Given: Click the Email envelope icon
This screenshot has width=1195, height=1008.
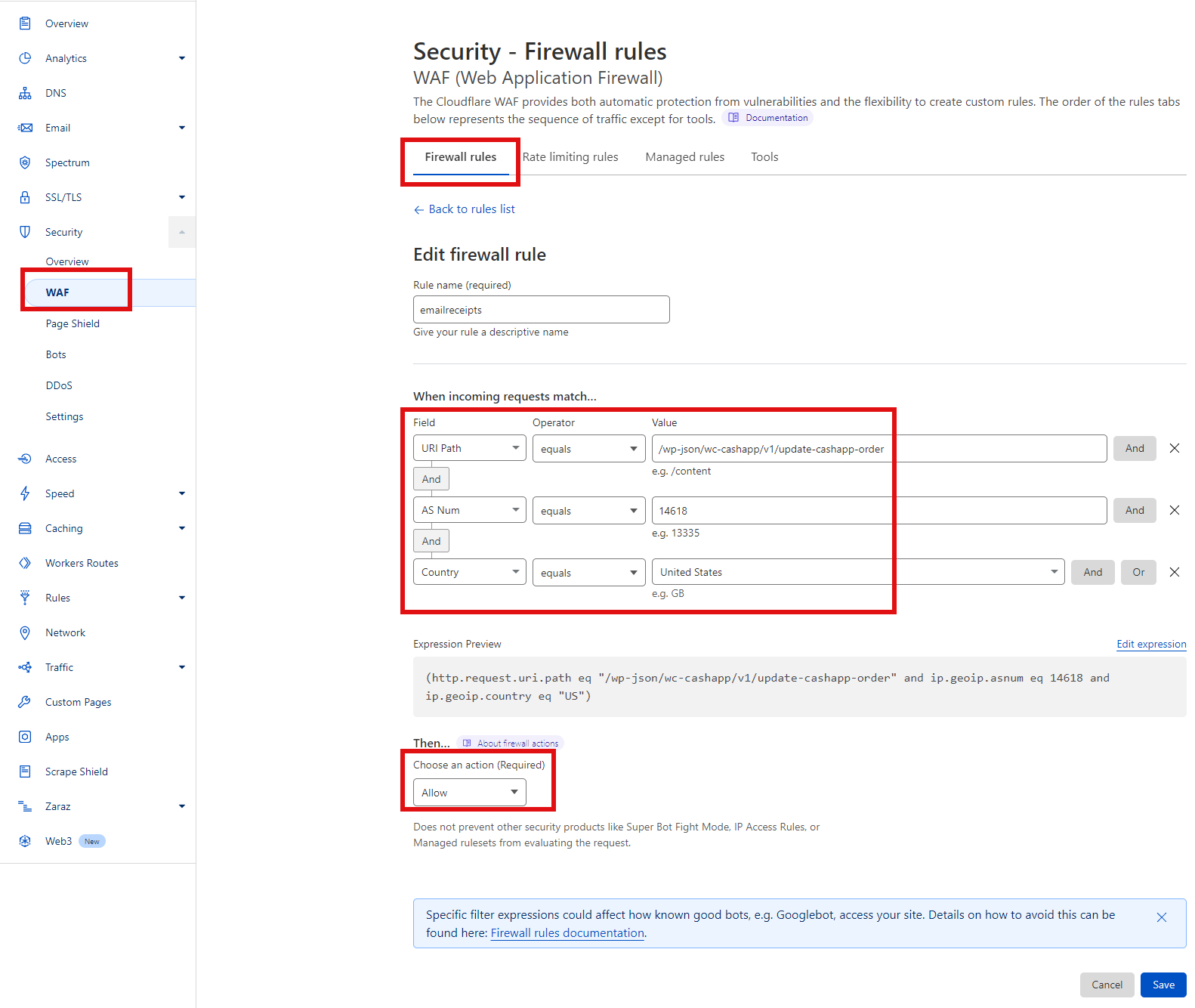Looking at the screenshot, I should [25, 128].
